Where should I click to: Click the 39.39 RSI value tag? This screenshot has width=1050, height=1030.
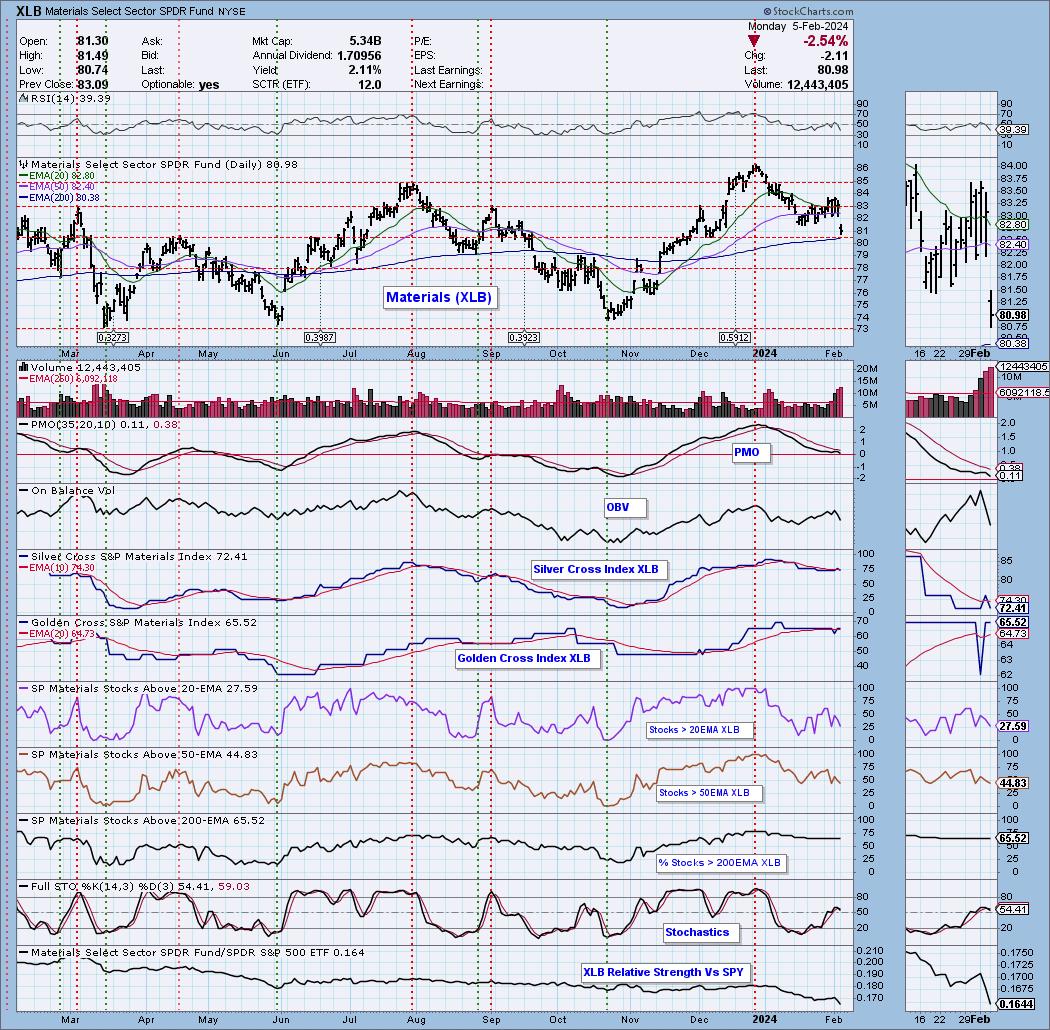[1012, 129]
